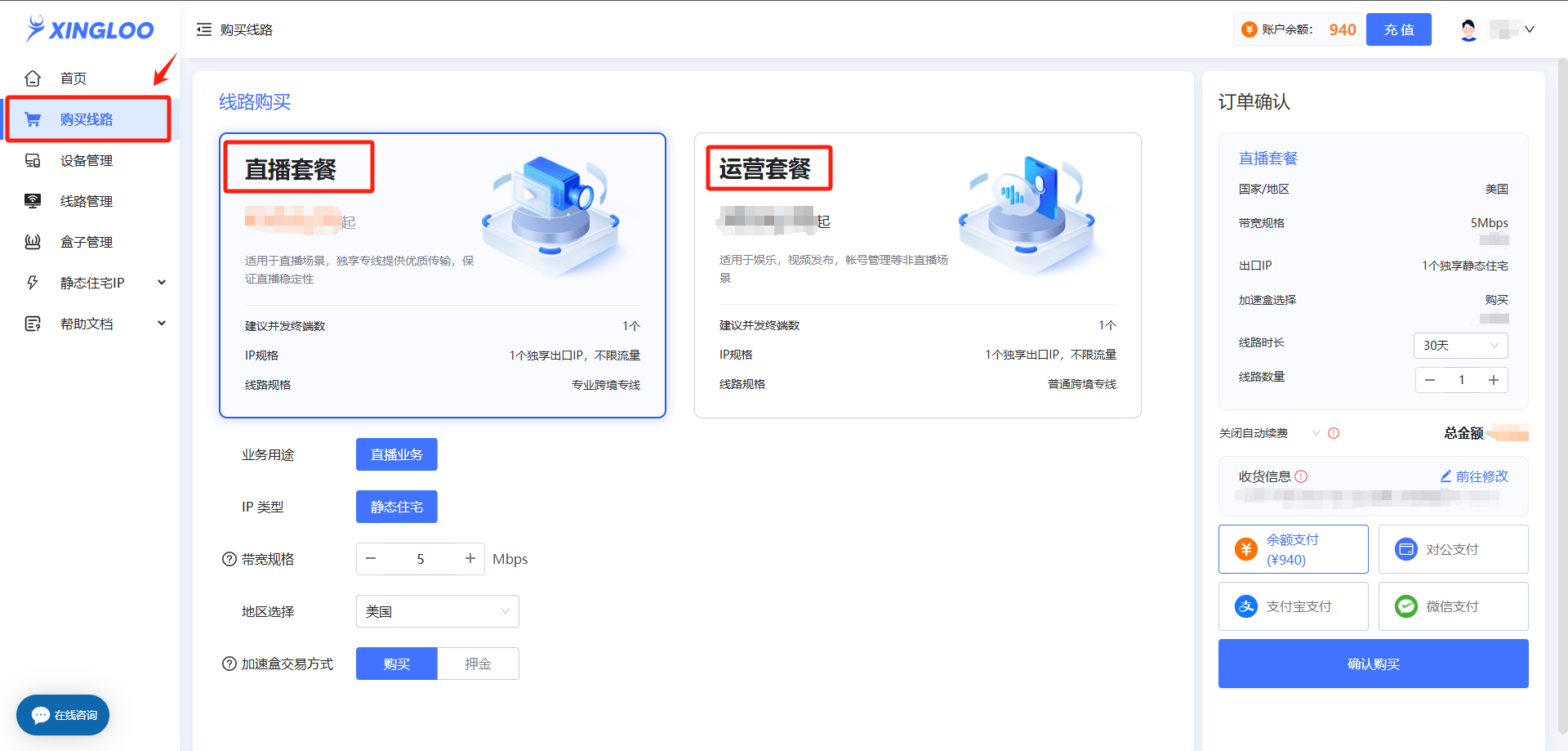Screen dimensions: 1568x751
Task: Click the home icon beside 首页
Action: point(33,78)
